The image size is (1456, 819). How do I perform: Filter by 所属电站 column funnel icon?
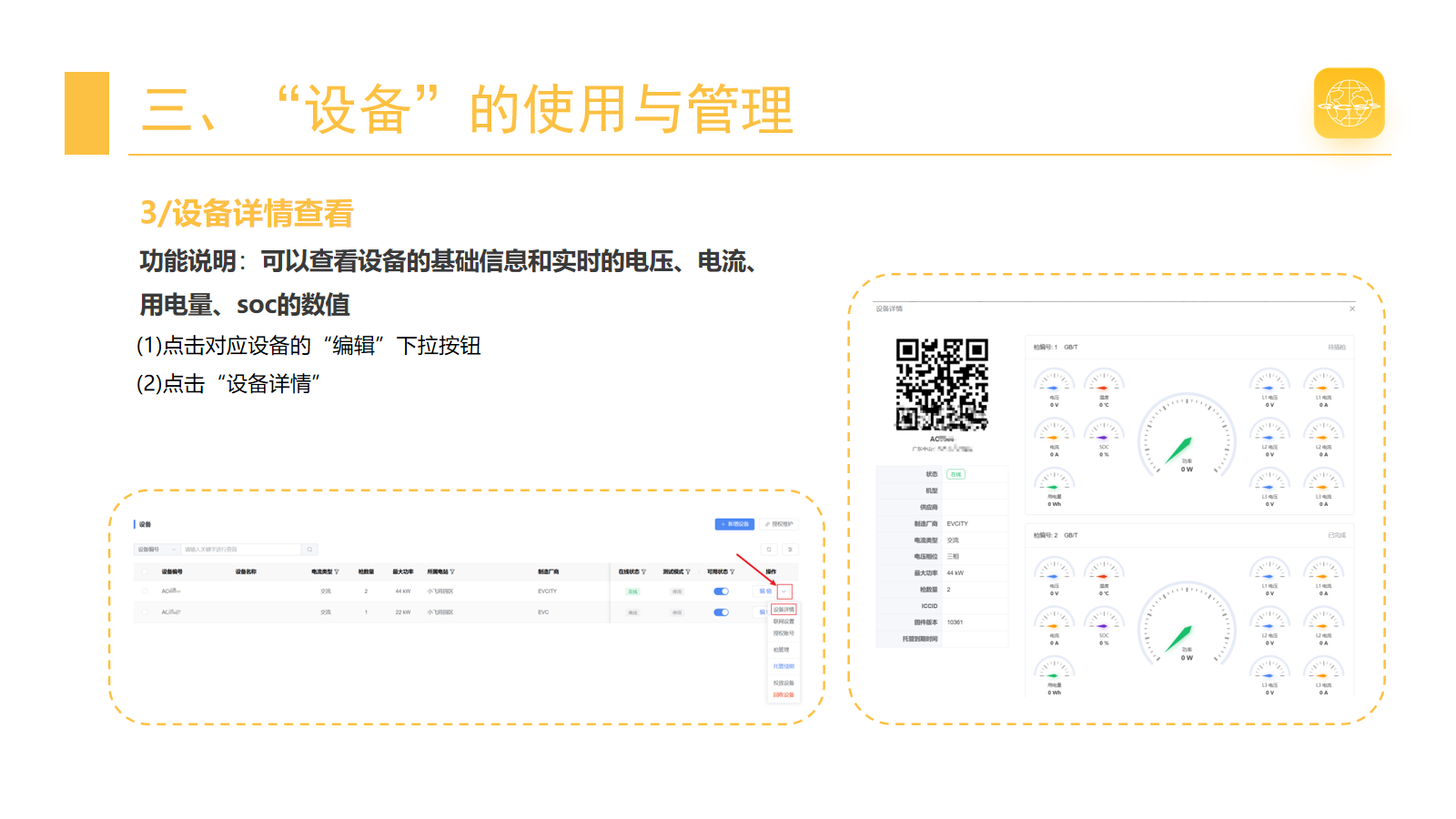pyautogui.click(x=452, y=572)
